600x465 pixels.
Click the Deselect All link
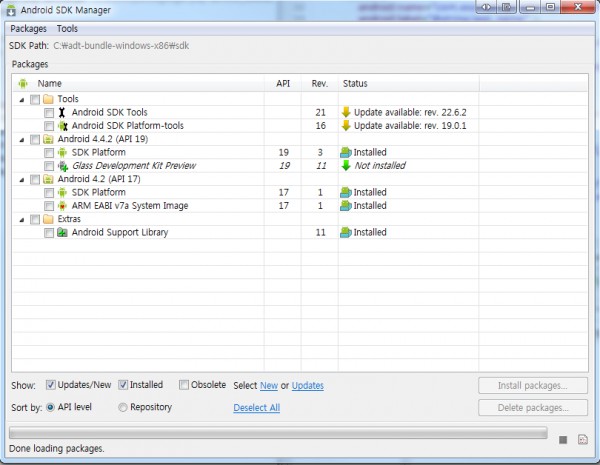pyautogui.click(x=257, y=408)
